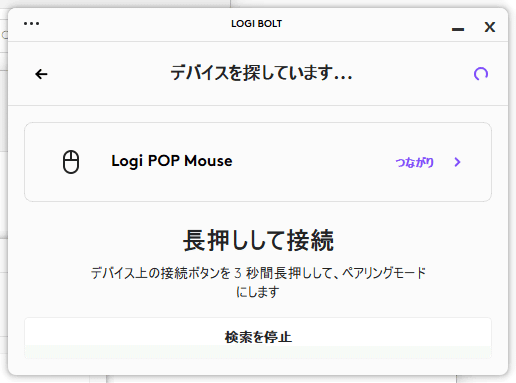Screen dimensions: 516x383
Task: Open the three-dot menu in Logi Bolt
Action: coord(32,24)
